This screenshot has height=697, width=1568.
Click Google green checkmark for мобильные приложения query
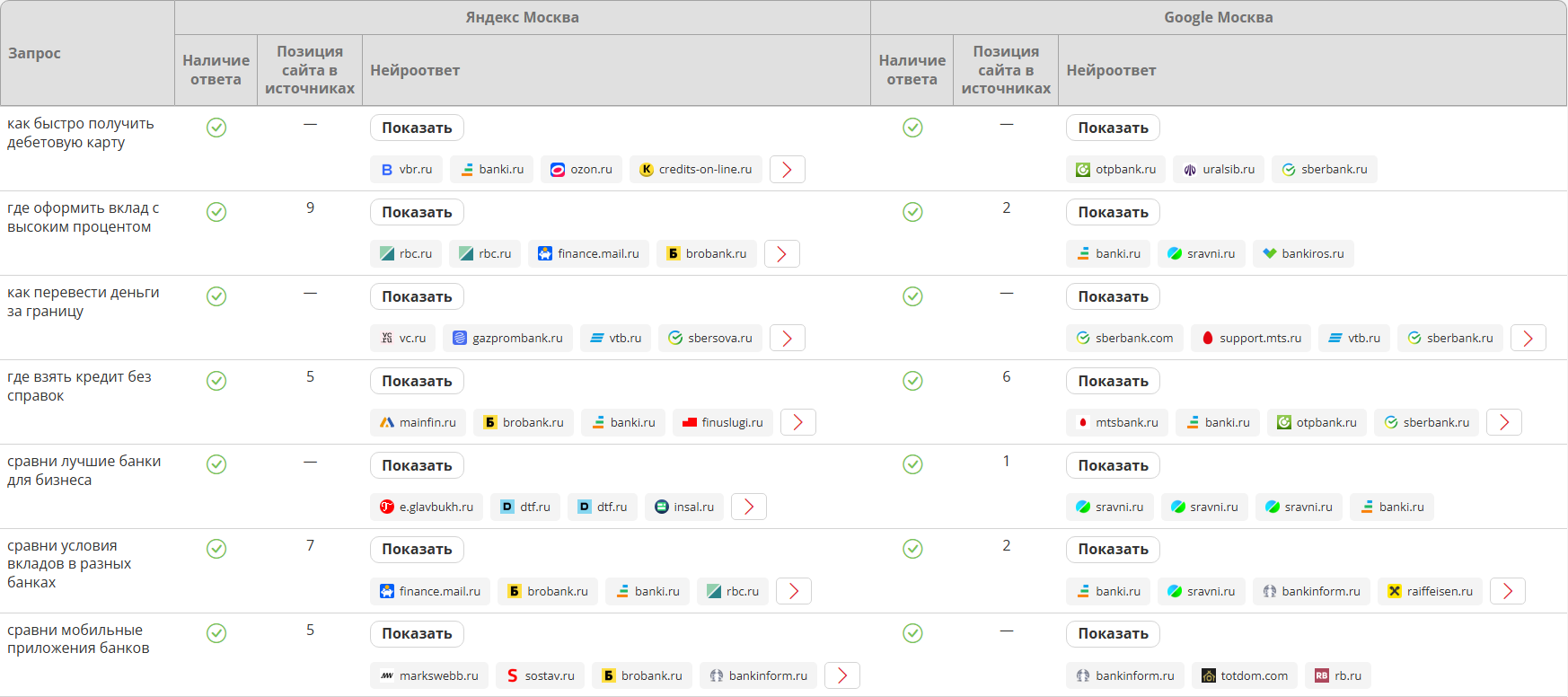coord(912,633)
